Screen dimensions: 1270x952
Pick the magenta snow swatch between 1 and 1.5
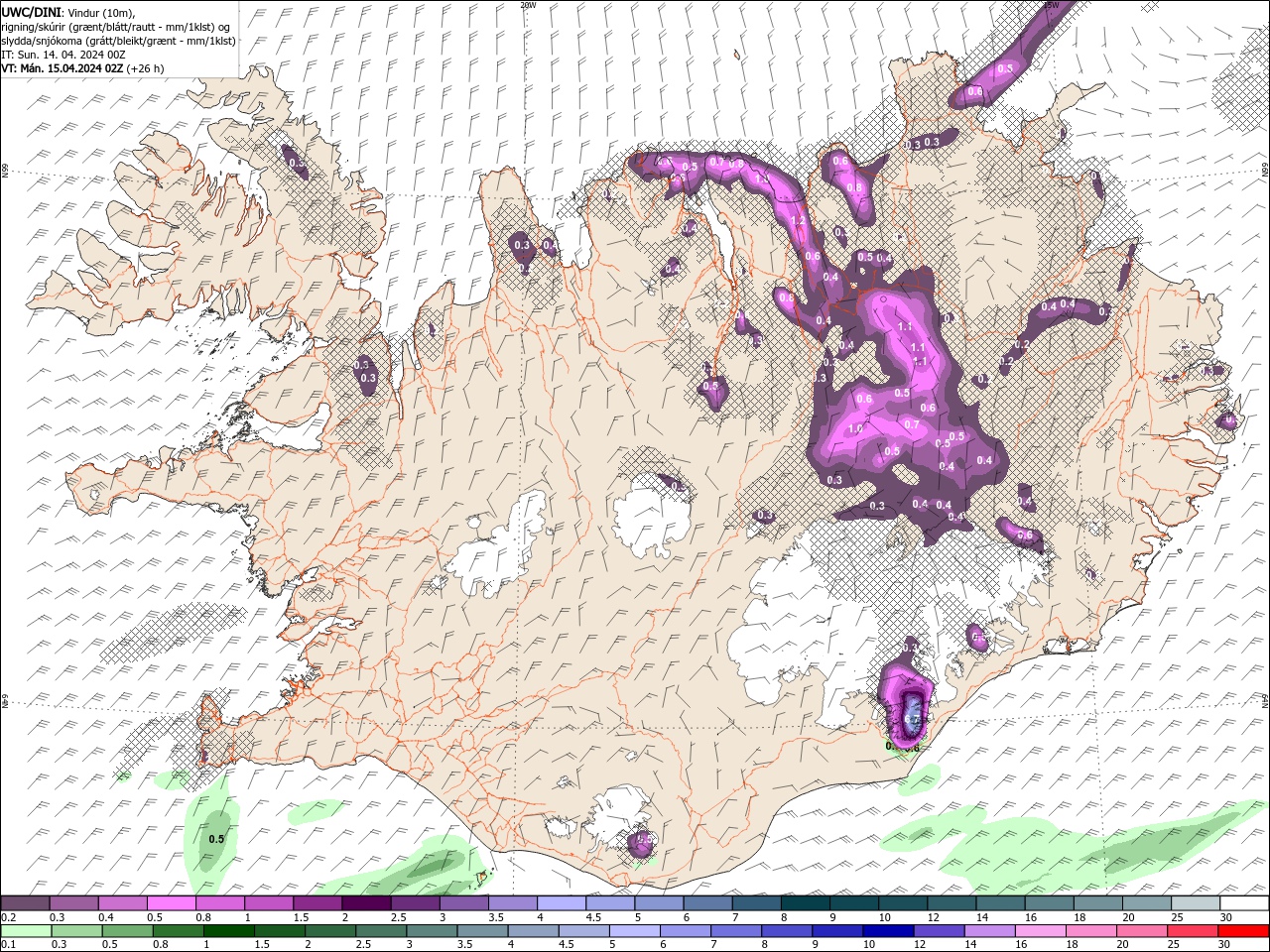click(269, 903)
